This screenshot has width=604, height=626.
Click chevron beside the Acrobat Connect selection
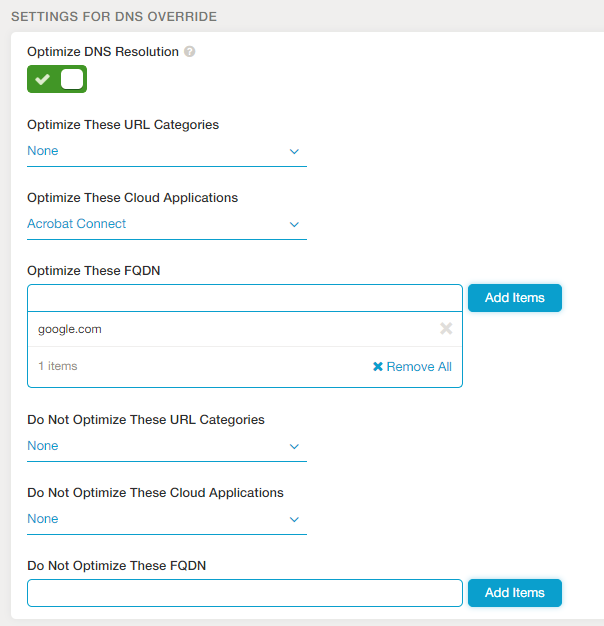[294, 224]
